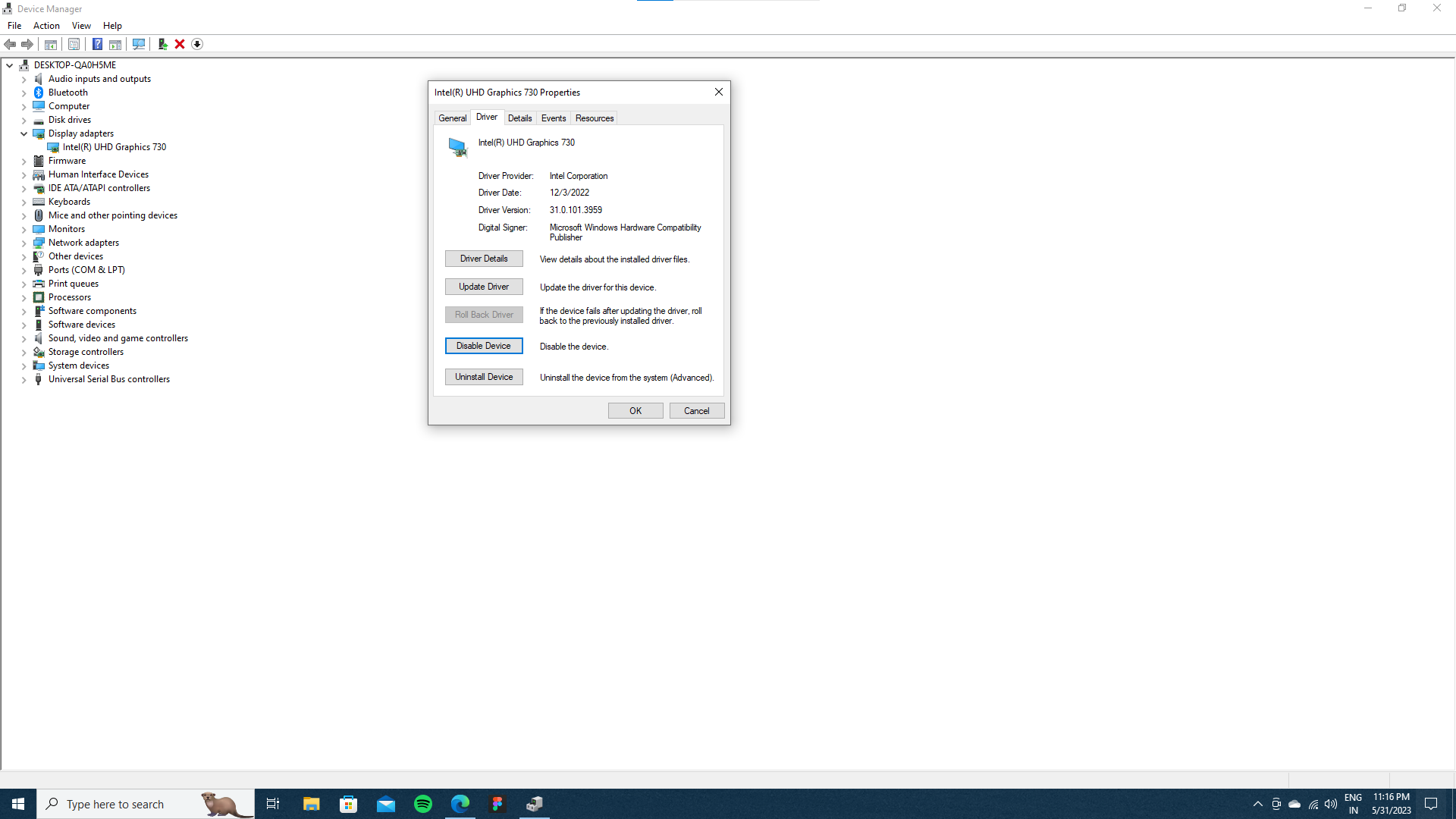Open the Action menu

tap(46, 26)
